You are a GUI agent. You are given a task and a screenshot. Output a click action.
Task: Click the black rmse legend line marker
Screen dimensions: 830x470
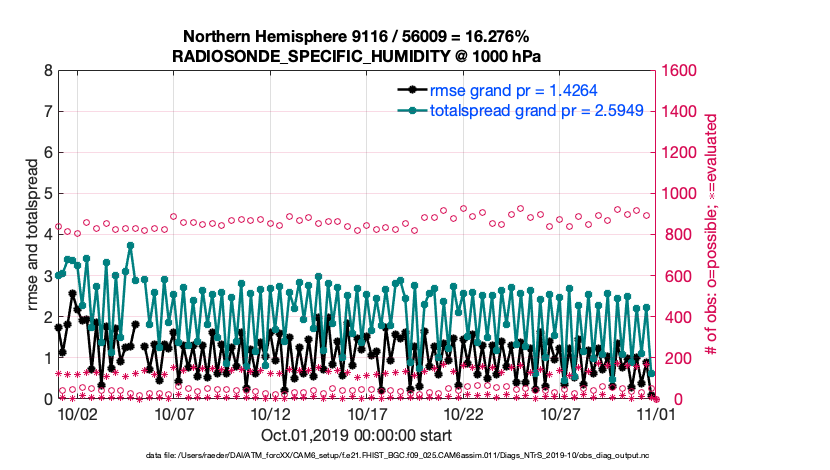(x=406, y=88)
